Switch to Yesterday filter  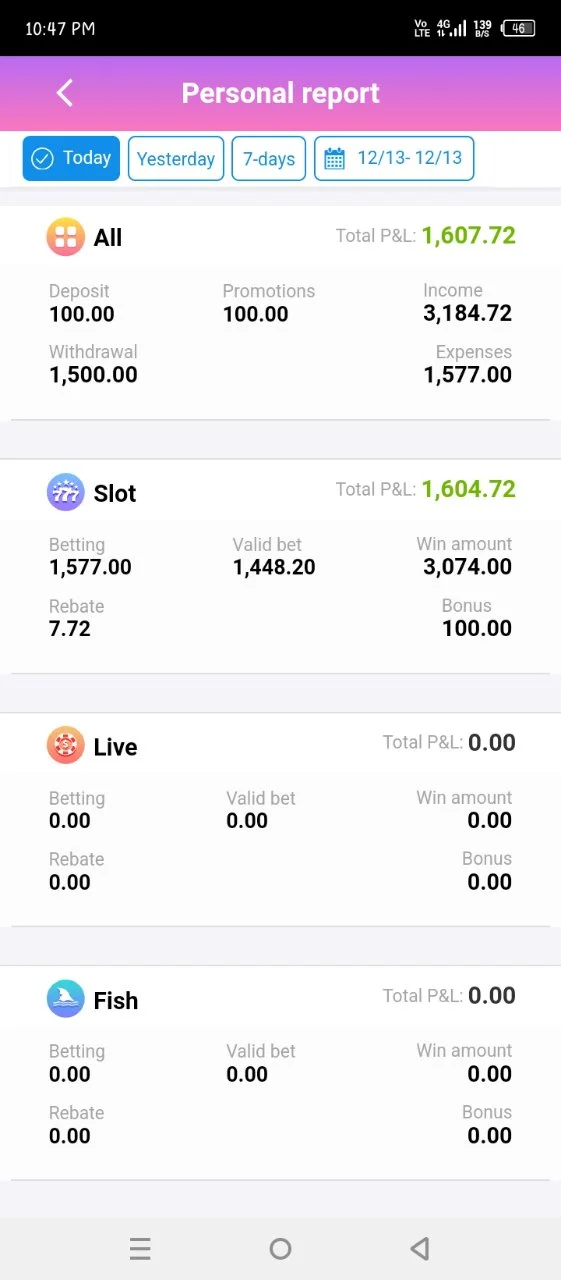point(176,159)
